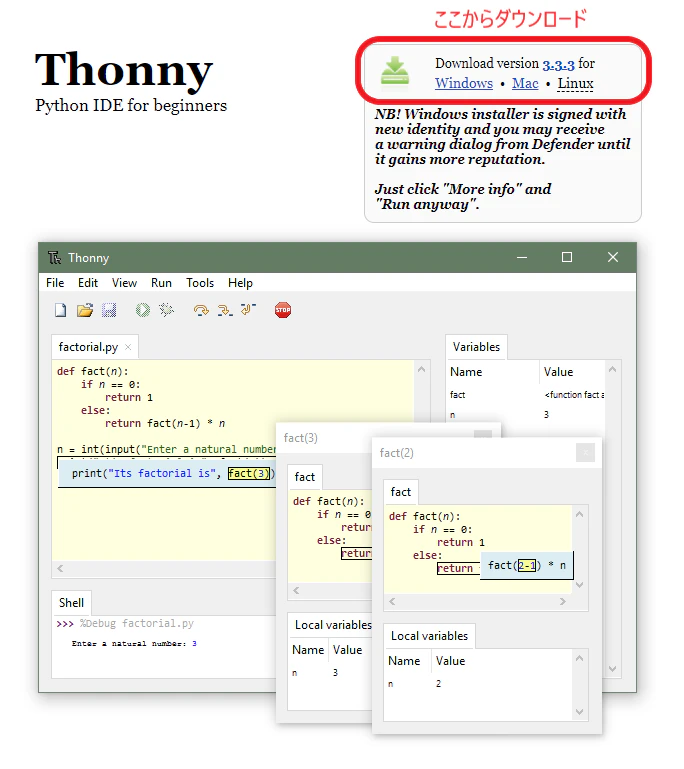Click the Linux download link

(575, 83)
